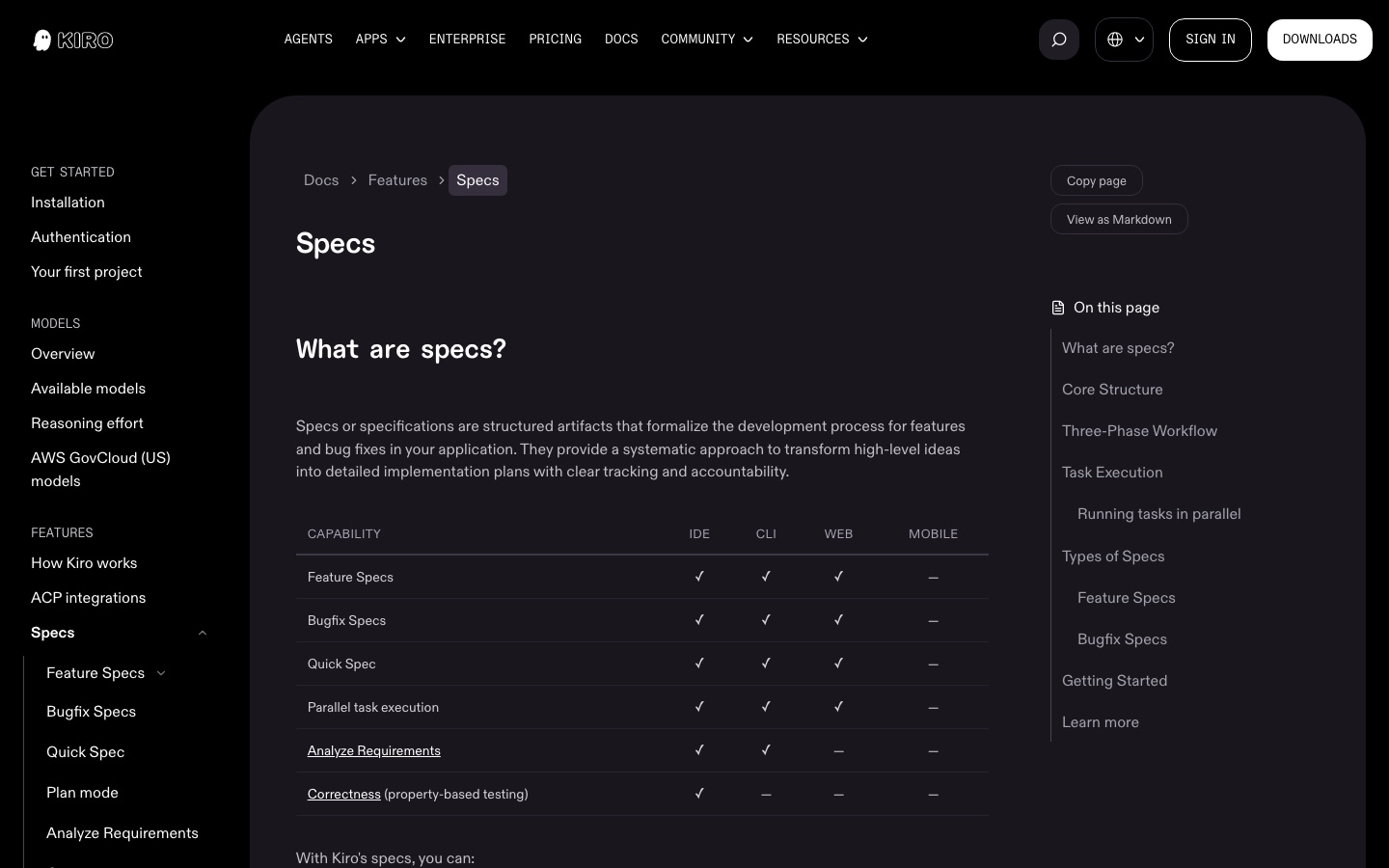Open Plan mode in the sidebar

[82, 793]
